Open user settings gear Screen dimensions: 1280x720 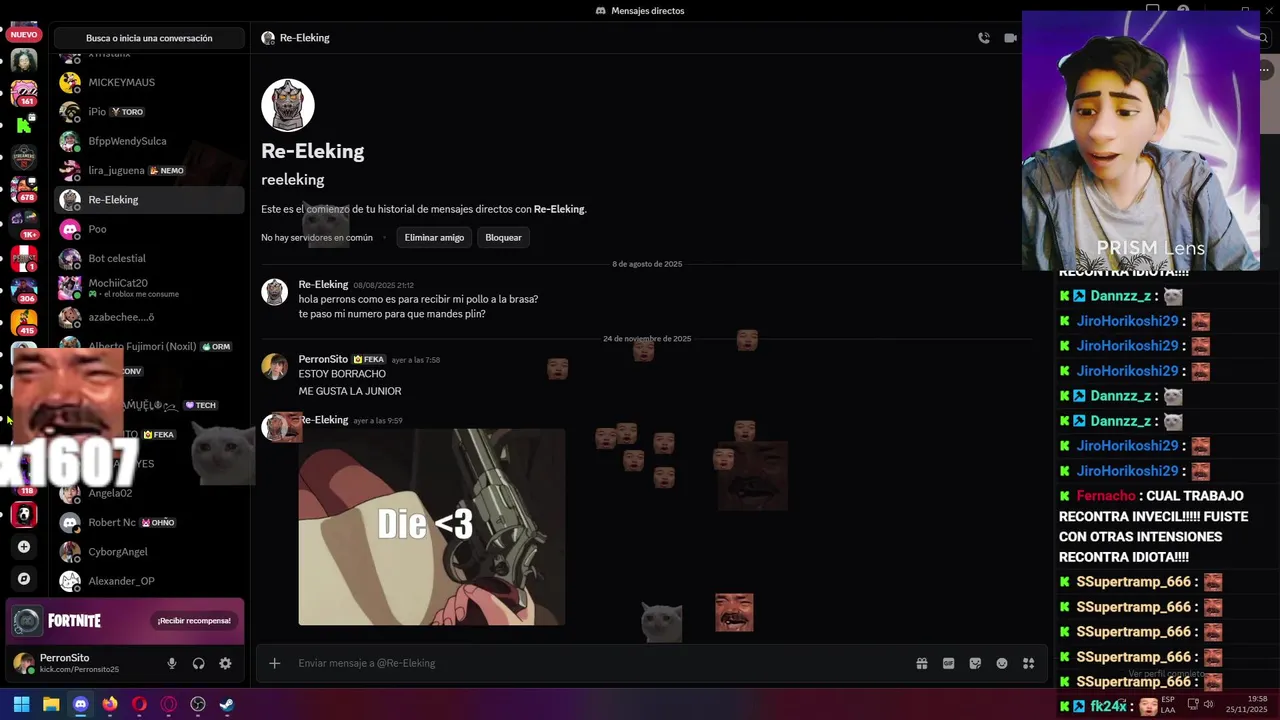click(225, 663)
